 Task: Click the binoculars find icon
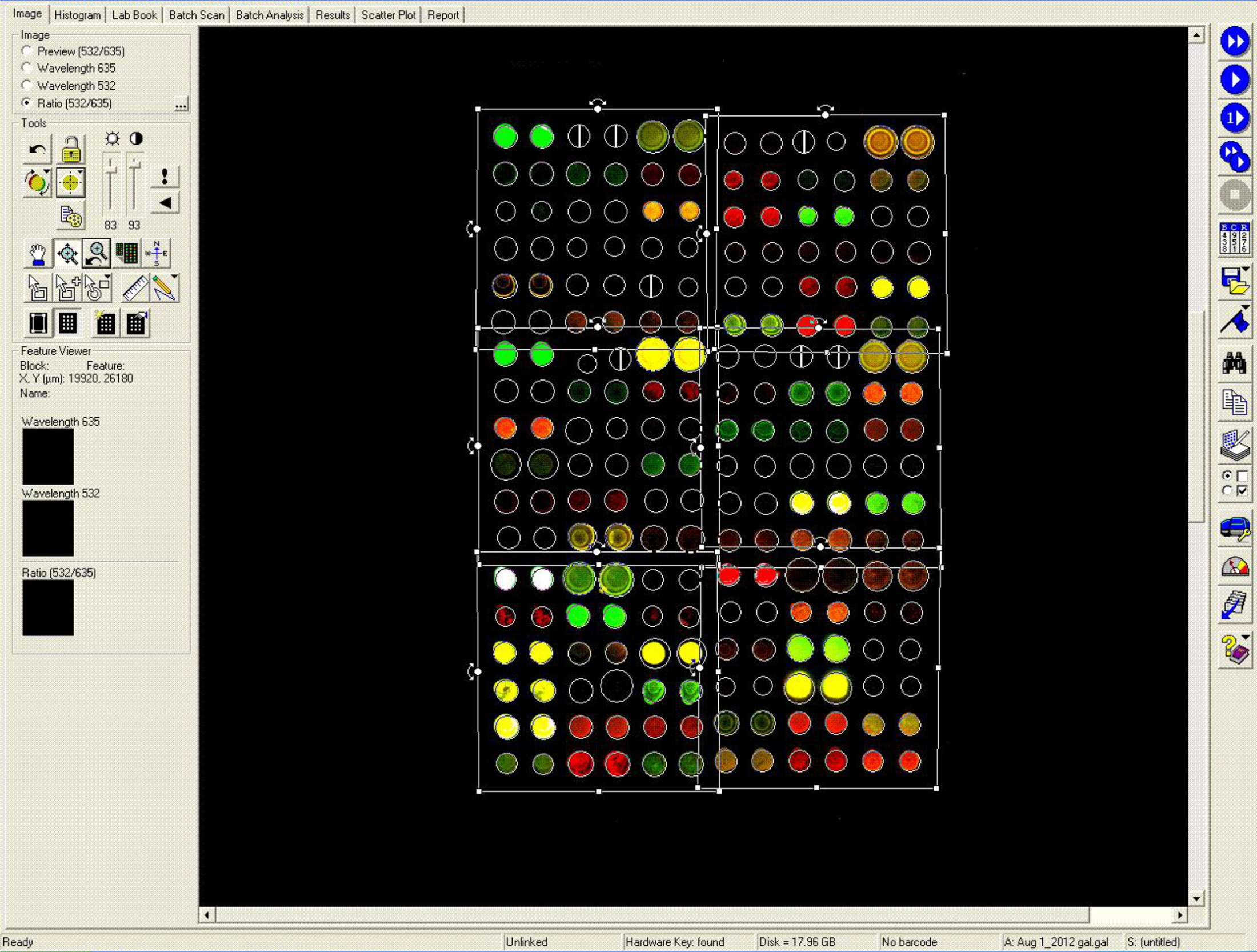pyautogui.click(x=1234, y=362)
